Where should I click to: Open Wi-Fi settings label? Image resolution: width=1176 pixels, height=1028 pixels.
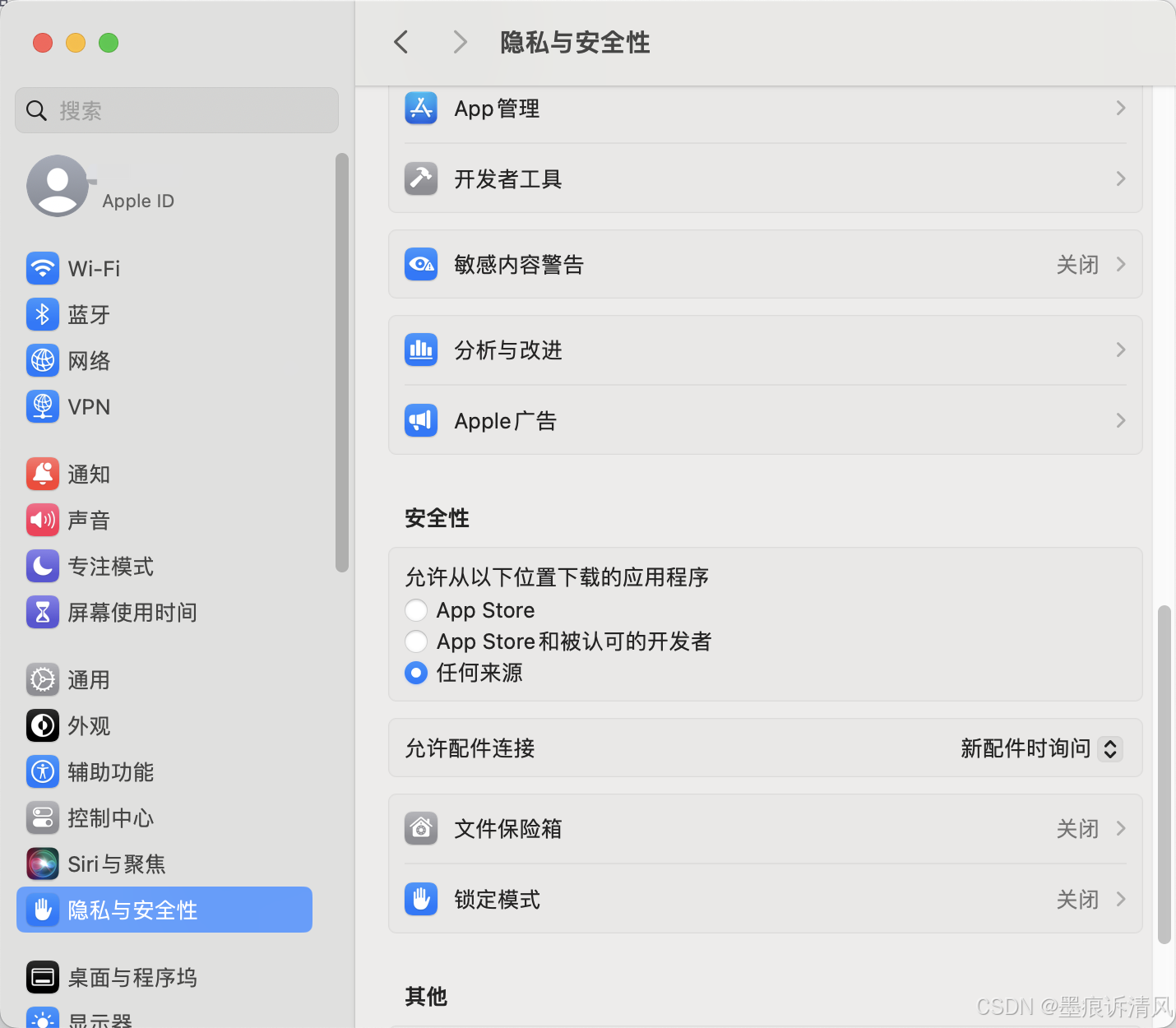(94, 269)
